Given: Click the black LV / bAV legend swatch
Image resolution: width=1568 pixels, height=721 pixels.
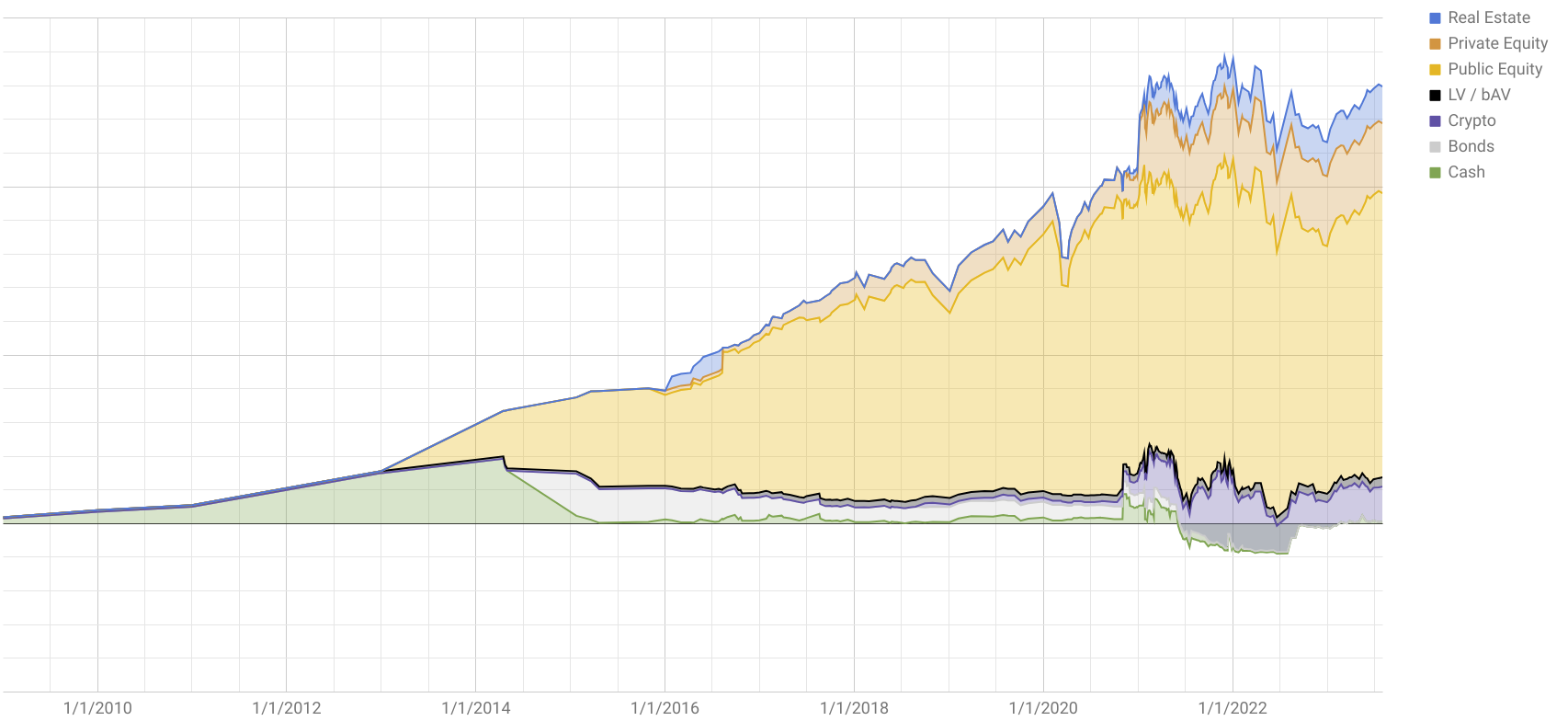Looking at the screenshot, I should (1435, 95).
